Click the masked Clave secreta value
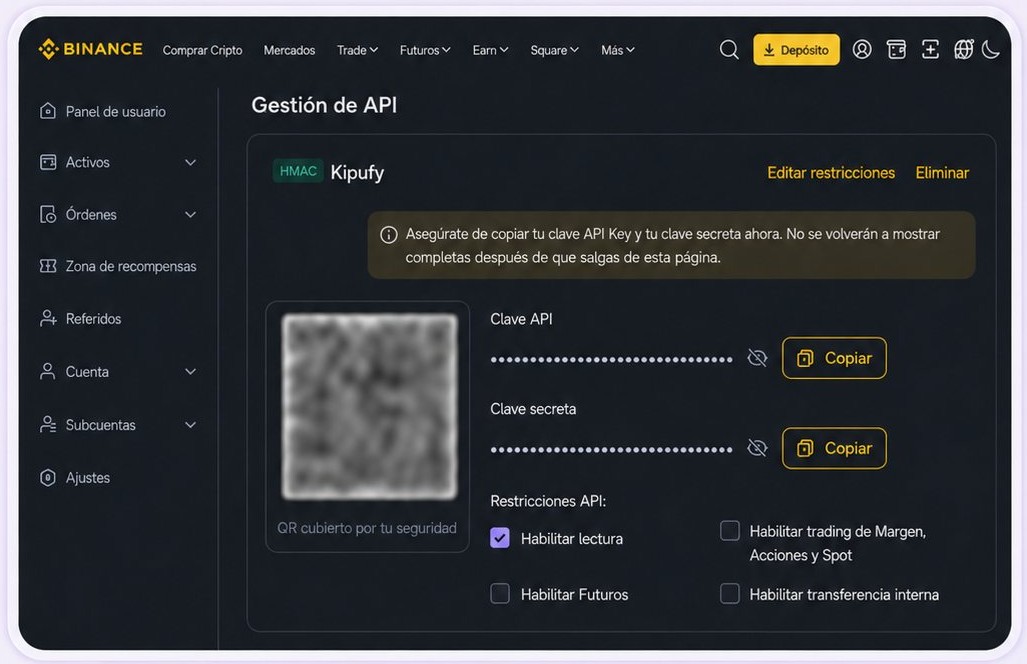This screenshot has height=664, width=1027. click(611, 450)
